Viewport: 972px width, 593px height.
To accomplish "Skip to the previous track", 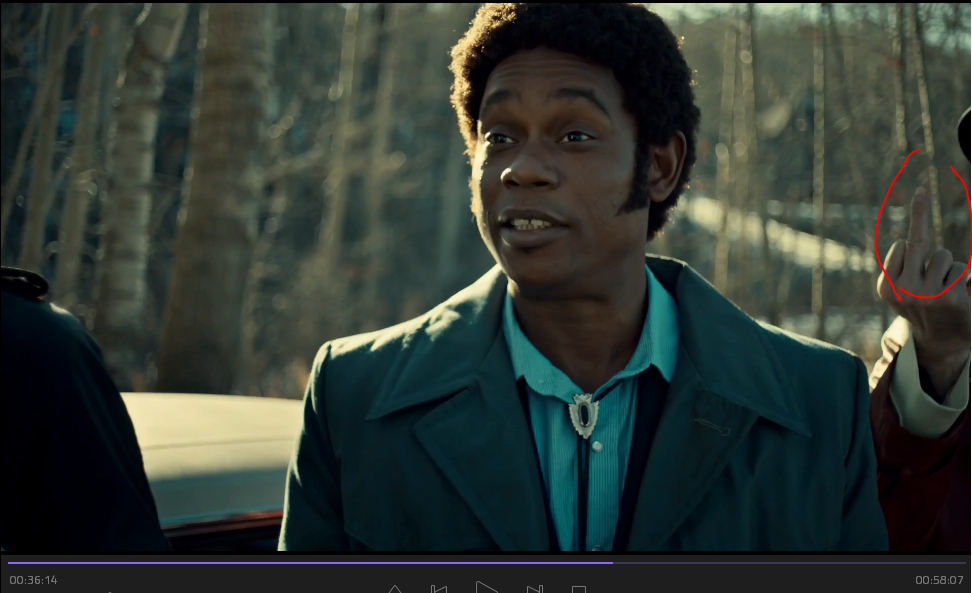I will [438, 589].
